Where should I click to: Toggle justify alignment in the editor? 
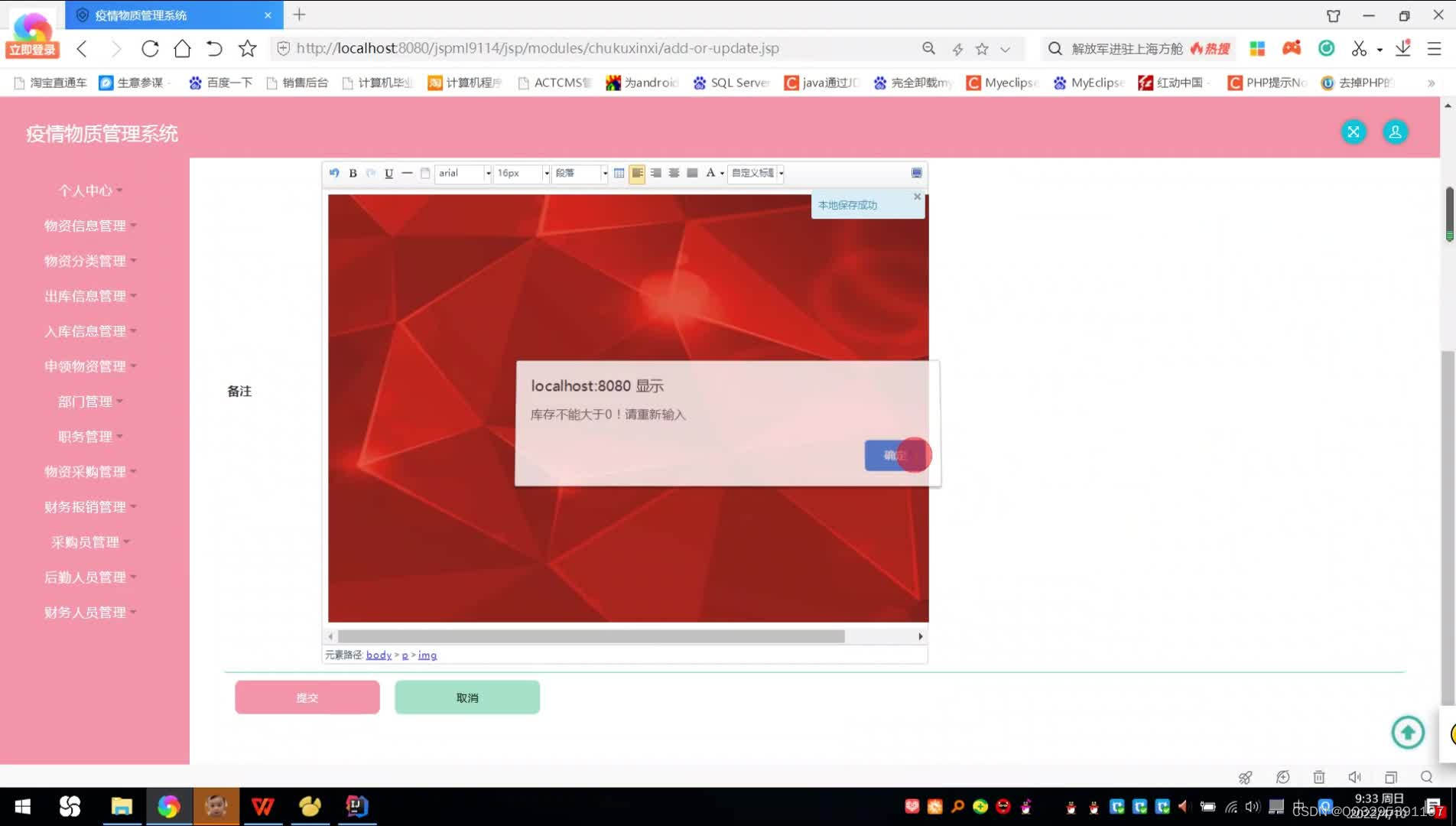(692, 173)
